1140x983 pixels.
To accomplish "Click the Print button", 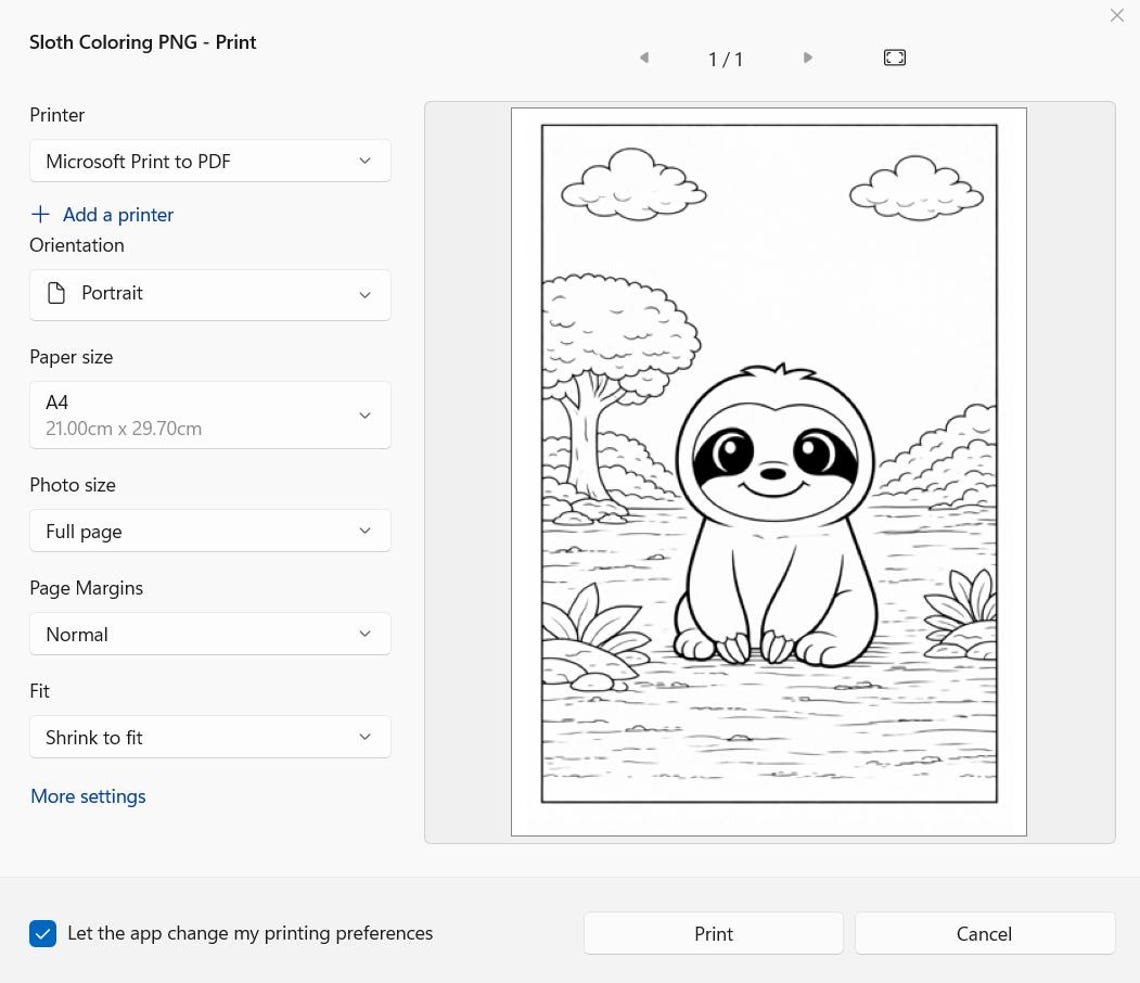I will coord(713,934).
